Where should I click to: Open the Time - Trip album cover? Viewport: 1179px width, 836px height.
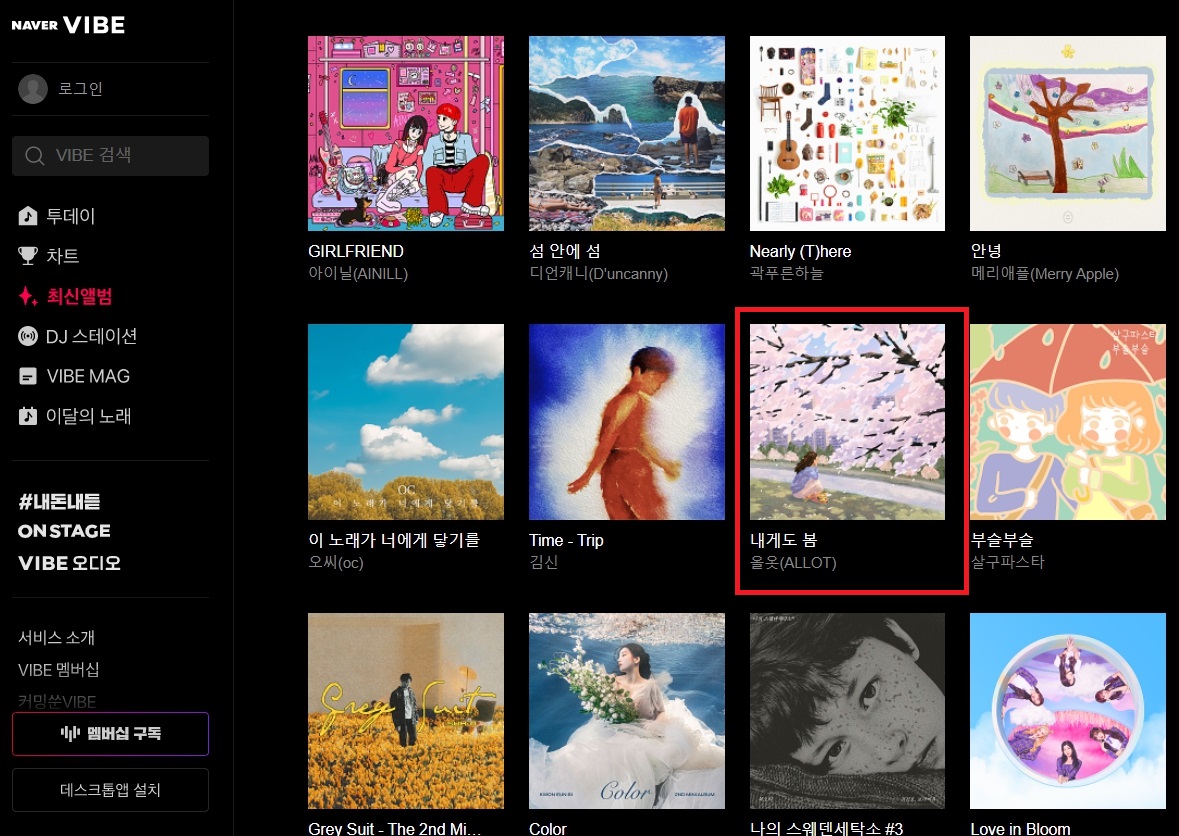(627, 422)
